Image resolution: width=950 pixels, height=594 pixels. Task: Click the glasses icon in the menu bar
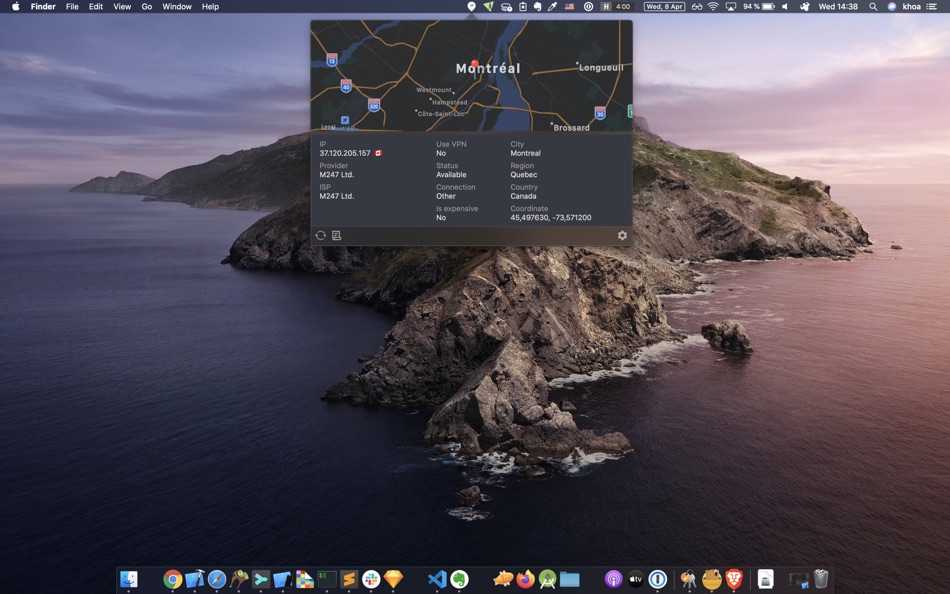pos(697,7)
